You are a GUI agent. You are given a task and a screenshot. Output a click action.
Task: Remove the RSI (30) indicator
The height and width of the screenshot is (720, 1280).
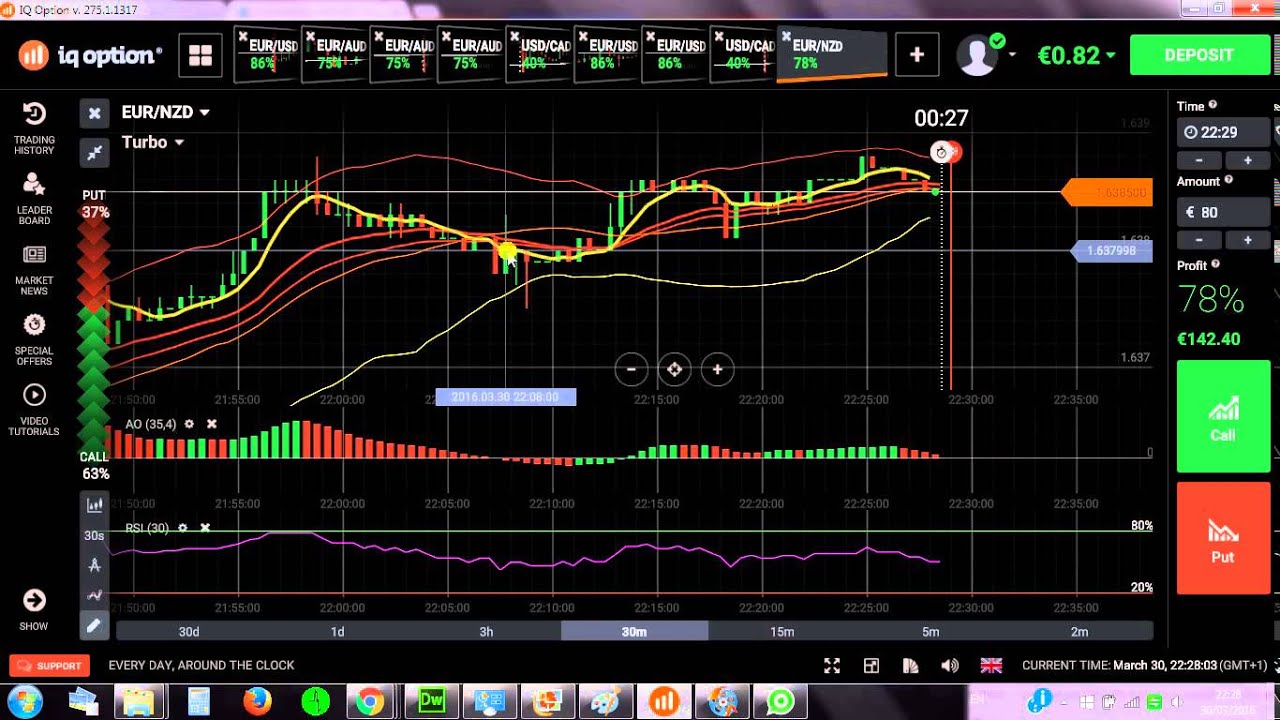pyautogui.click(x=205, y=527)
